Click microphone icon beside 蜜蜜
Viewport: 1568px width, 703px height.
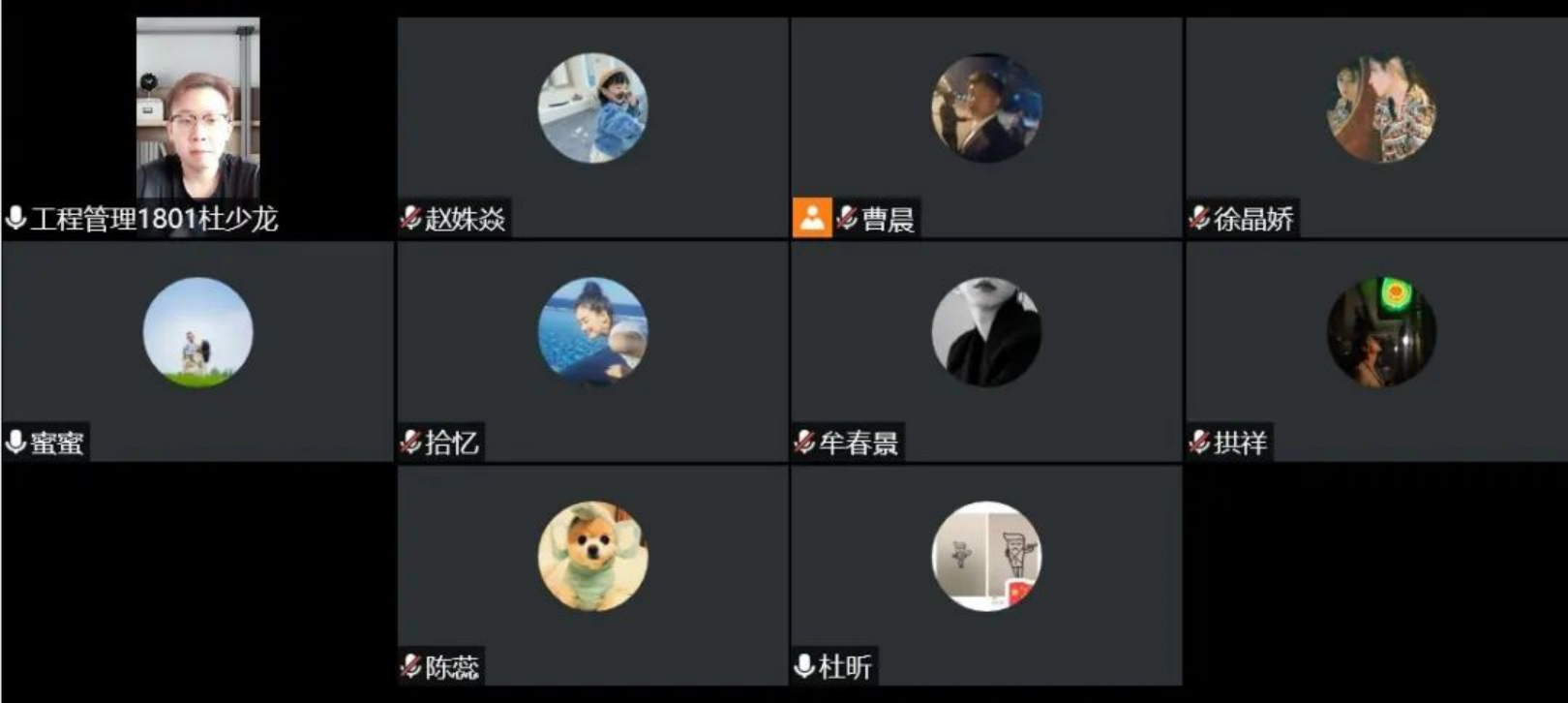(x=15, y=443)
